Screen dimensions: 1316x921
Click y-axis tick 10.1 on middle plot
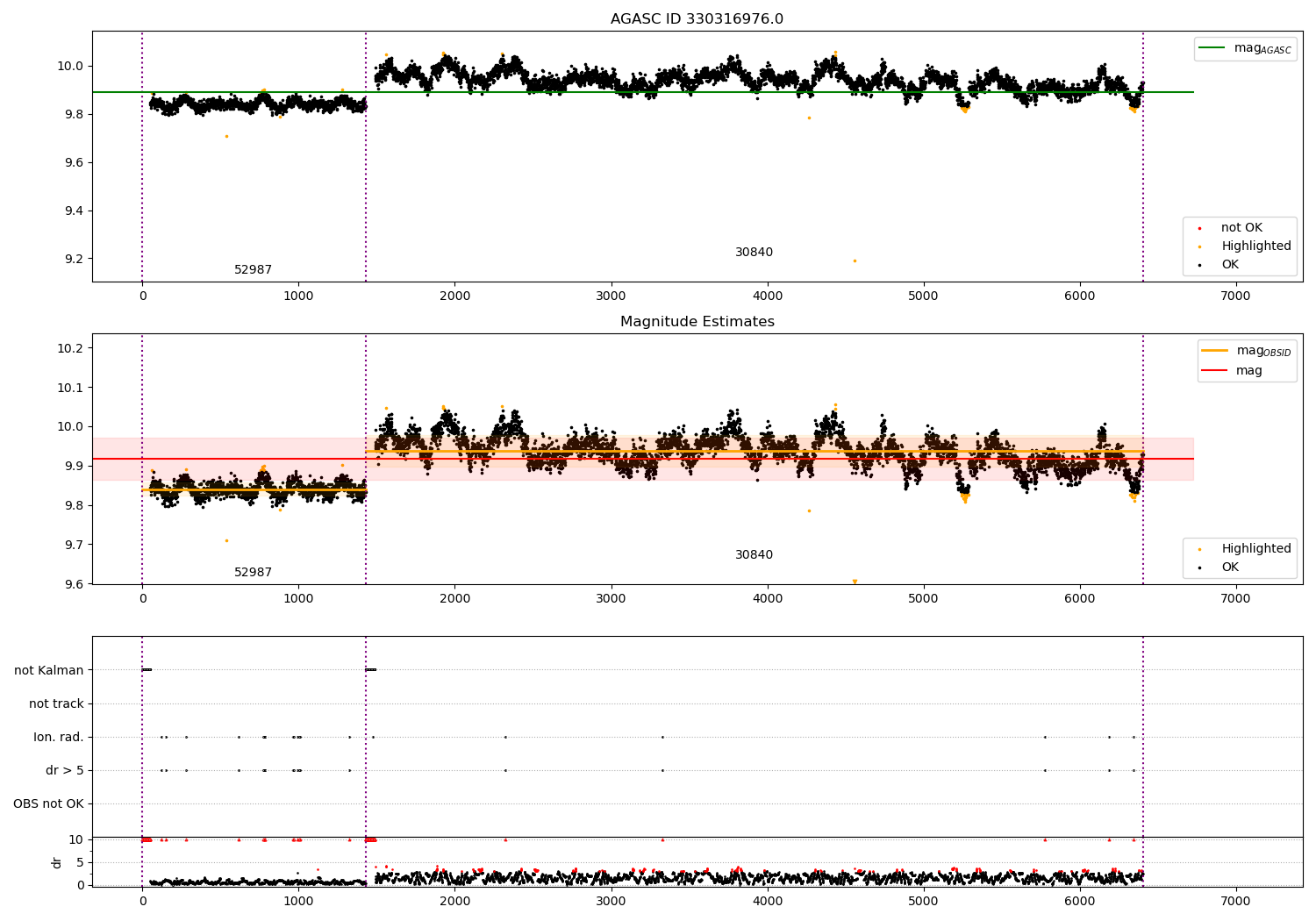pyautogui.click(x=68, y=389)
